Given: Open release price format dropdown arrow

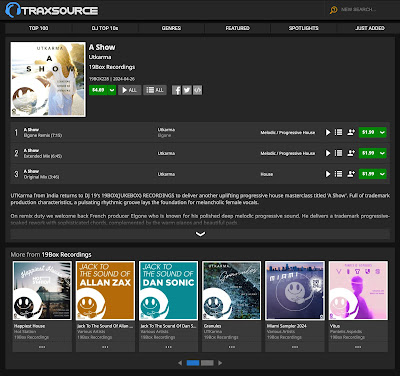Looking at the screenshot, I should [x=112, y=90].
